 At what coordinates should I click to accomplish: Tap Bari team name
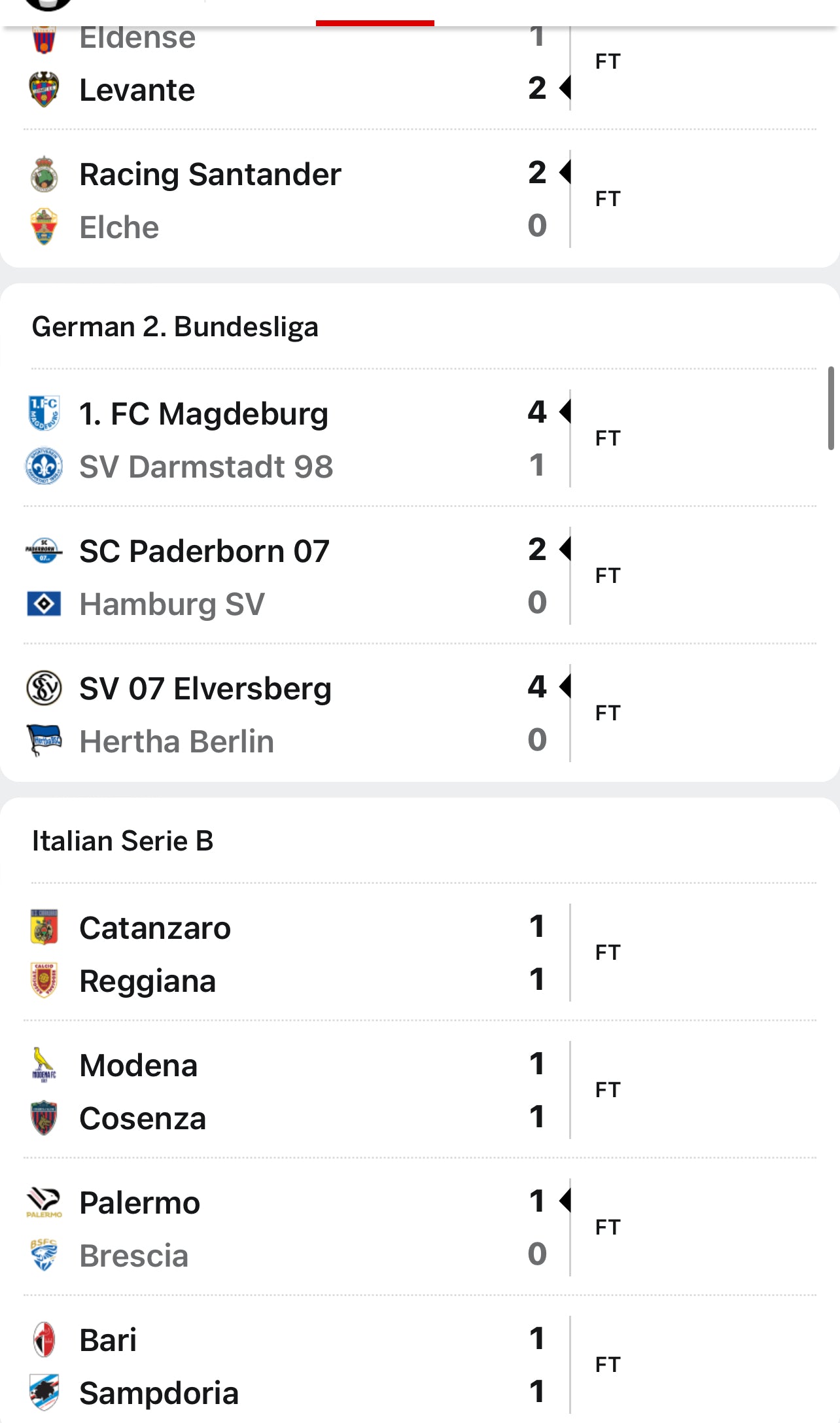point(108,1340)
